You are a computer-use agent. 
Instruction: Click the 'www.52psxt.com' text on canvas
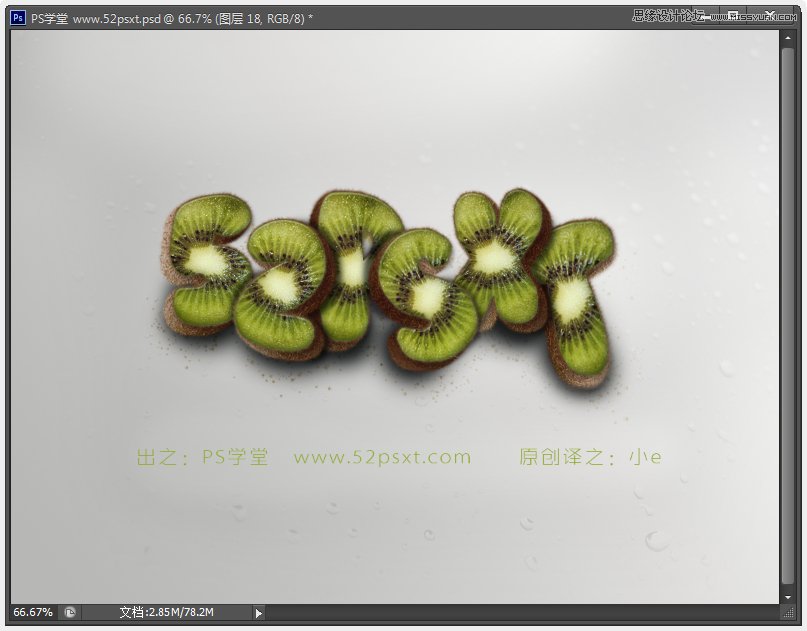click(x=382, y=457)
